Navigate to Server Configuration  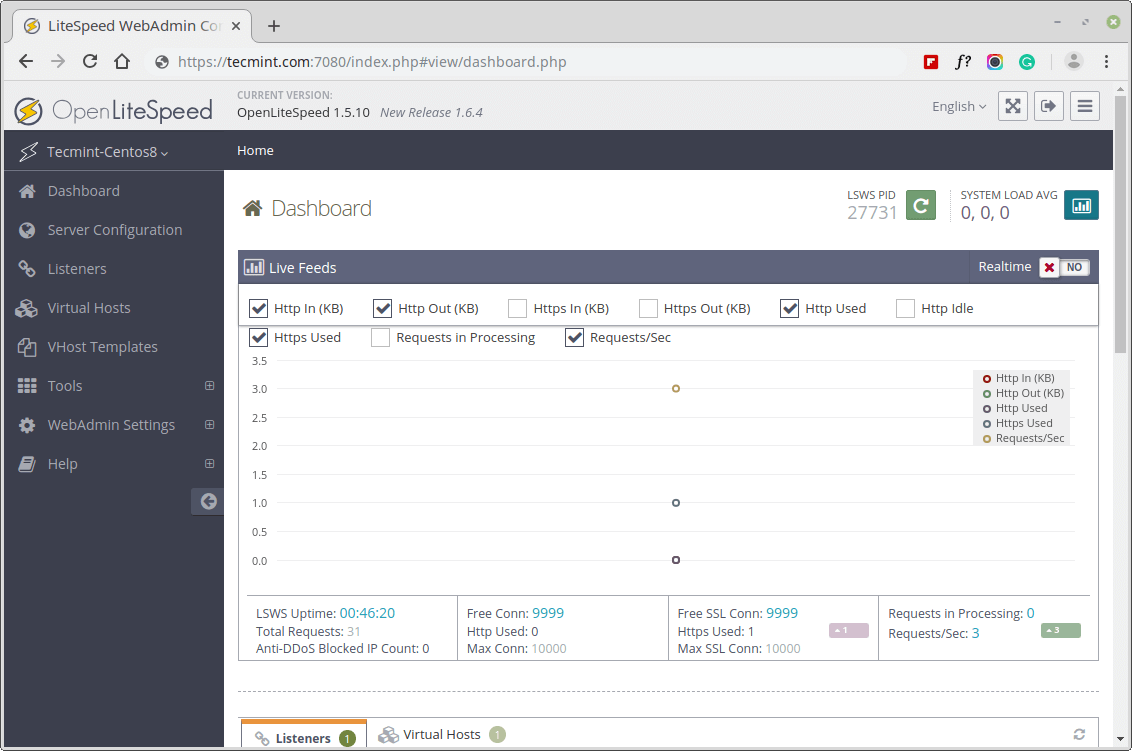[x=113, y=229]
